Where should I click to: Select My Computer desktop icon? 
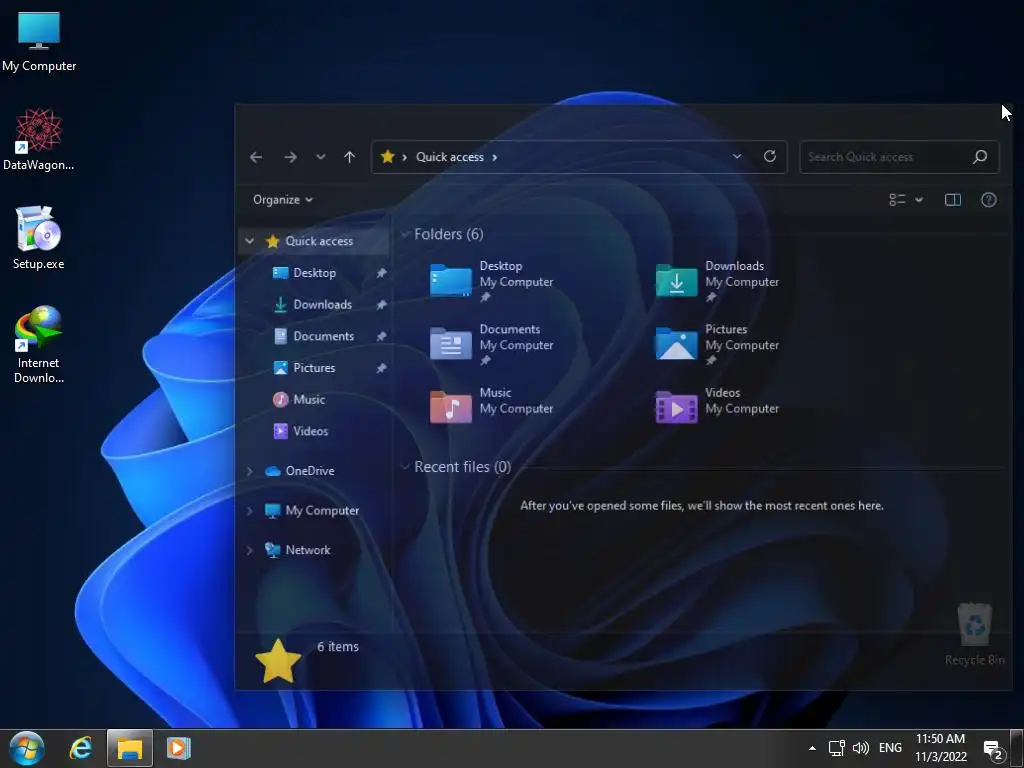39,42
